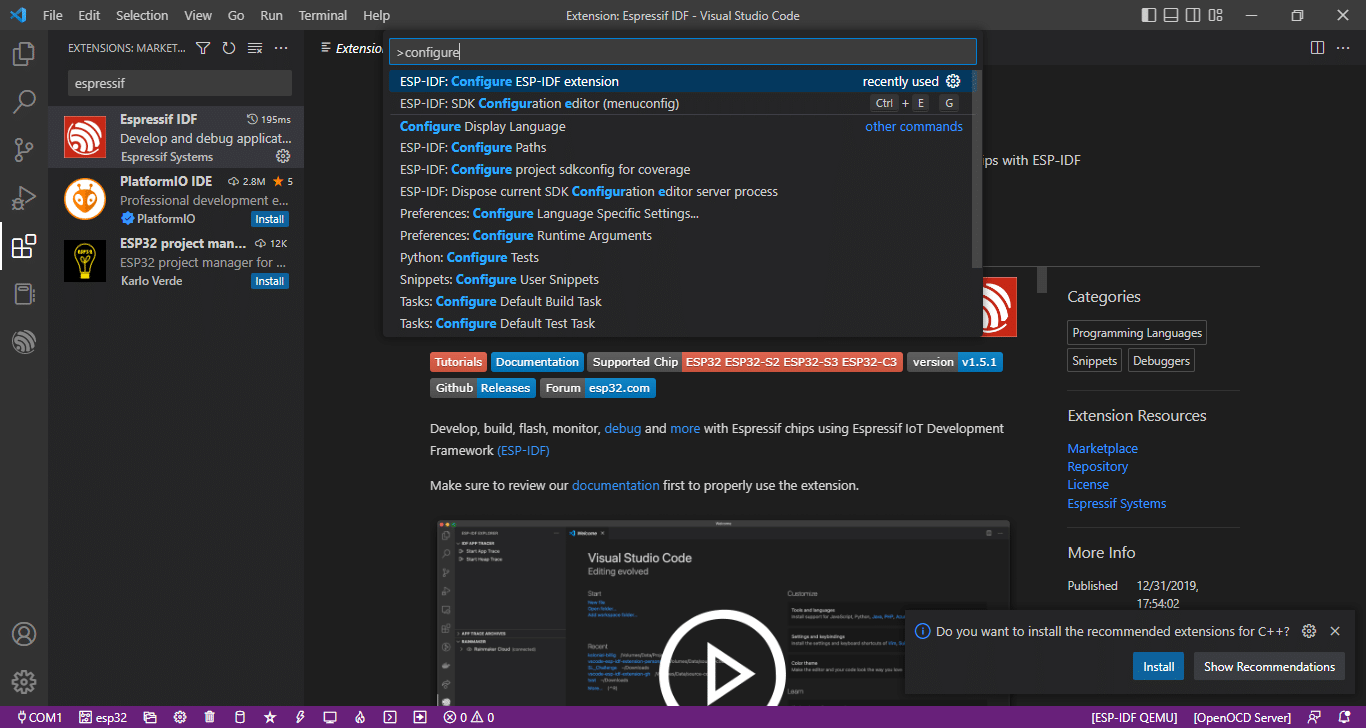Click build project cylinder icon in status bar
The image size is (1366, 728).
click(x=239, y=717)
